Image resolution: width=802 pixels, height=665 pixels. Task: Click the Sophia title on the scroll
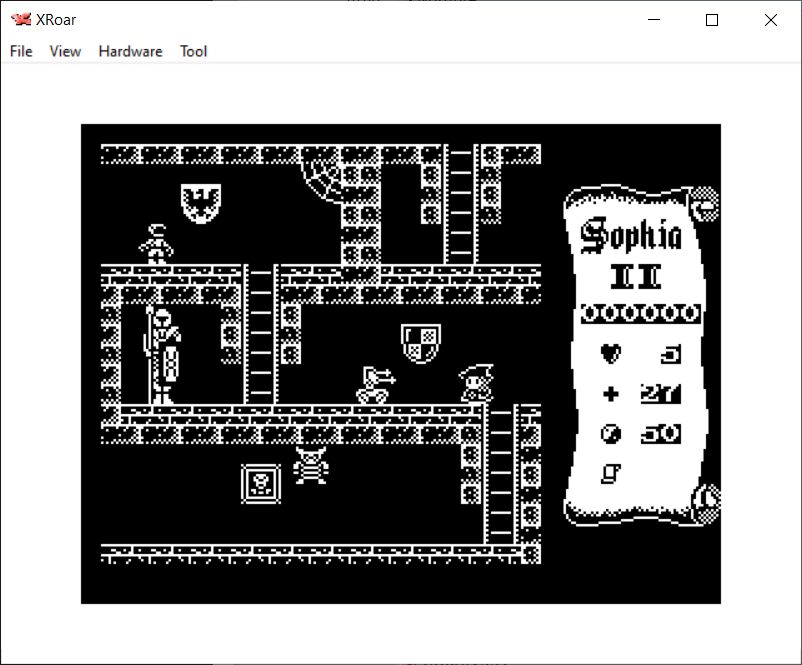(632, 235)
